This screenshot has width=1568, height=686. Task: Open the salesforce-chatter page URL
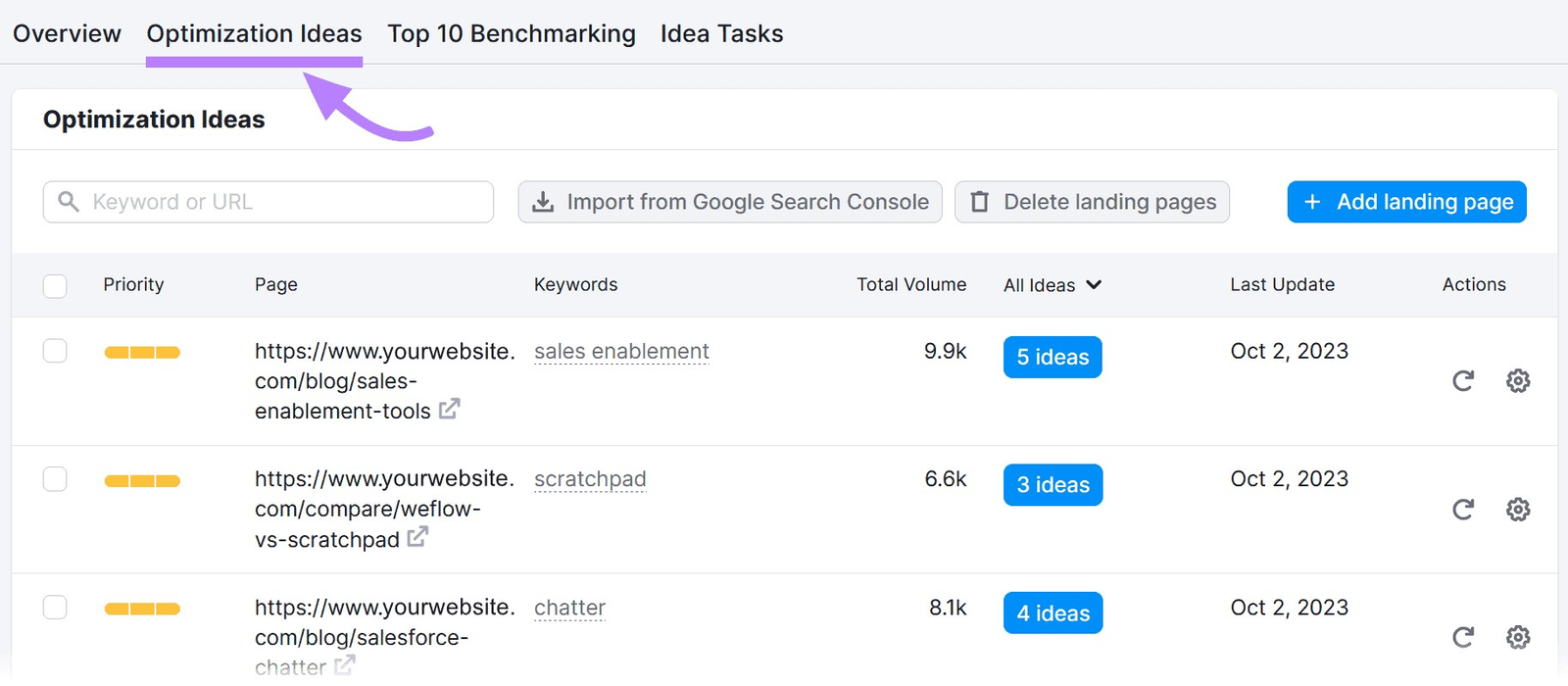384,637
